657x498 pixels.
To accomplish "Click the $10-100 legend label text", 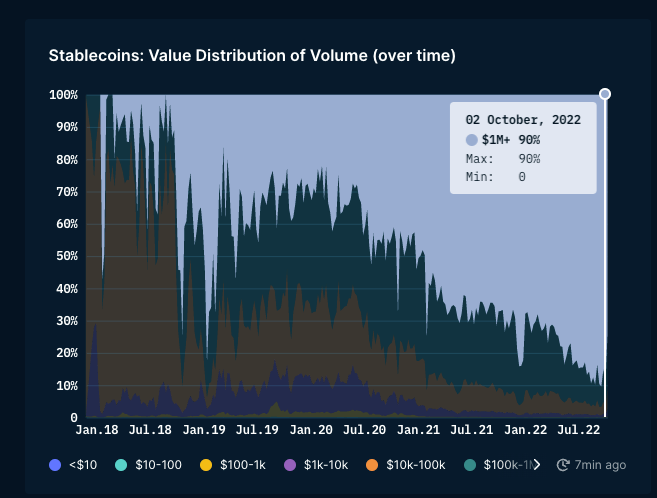I will (156, 465).
